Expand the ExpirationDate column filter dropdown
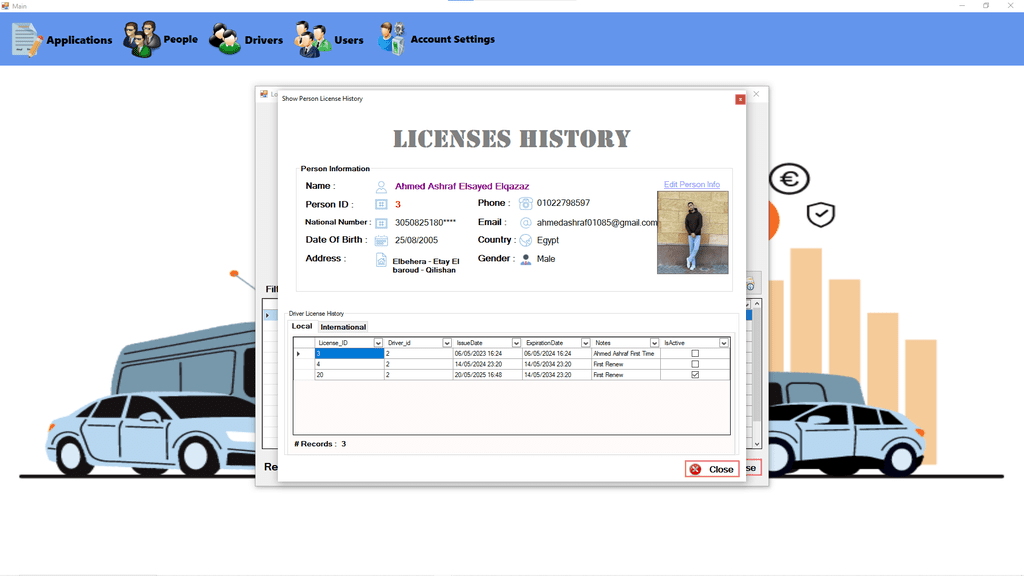This screenshot has width=1024, height=576. [x=585, y=343]
